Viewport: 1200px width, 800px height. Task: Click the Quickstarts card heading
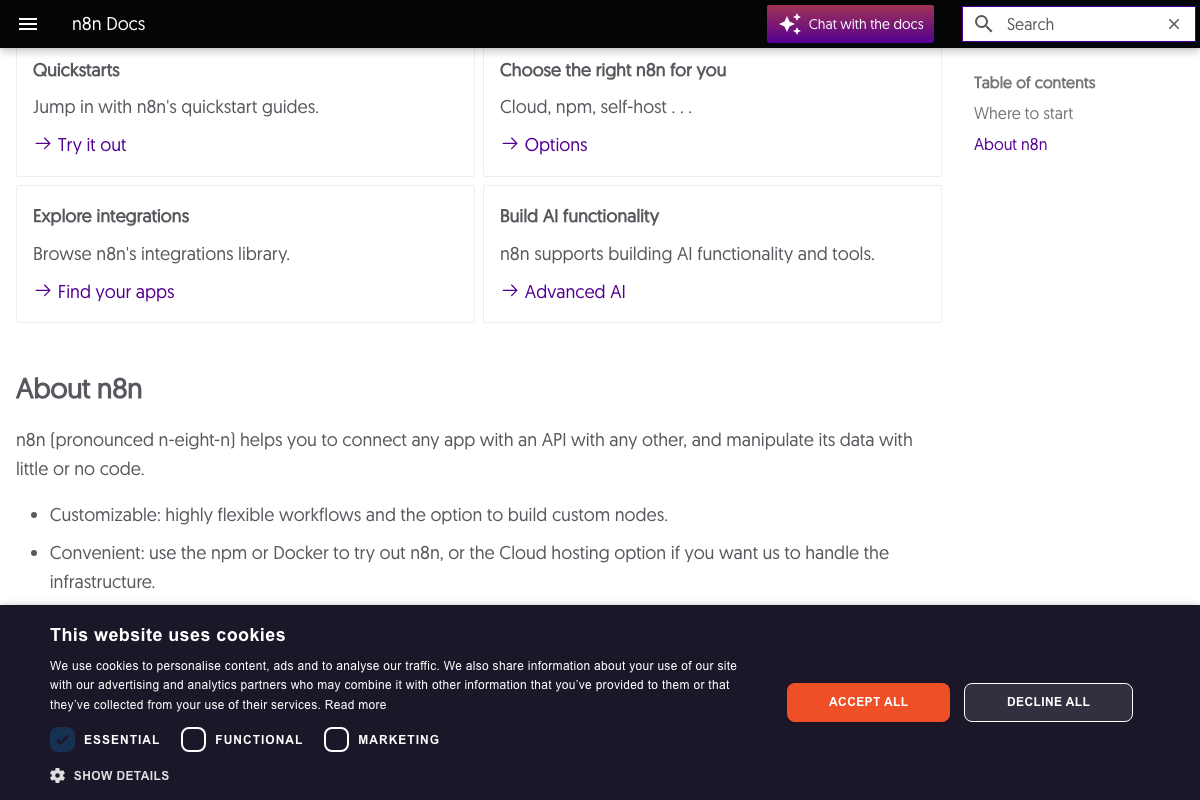(76, 70)
